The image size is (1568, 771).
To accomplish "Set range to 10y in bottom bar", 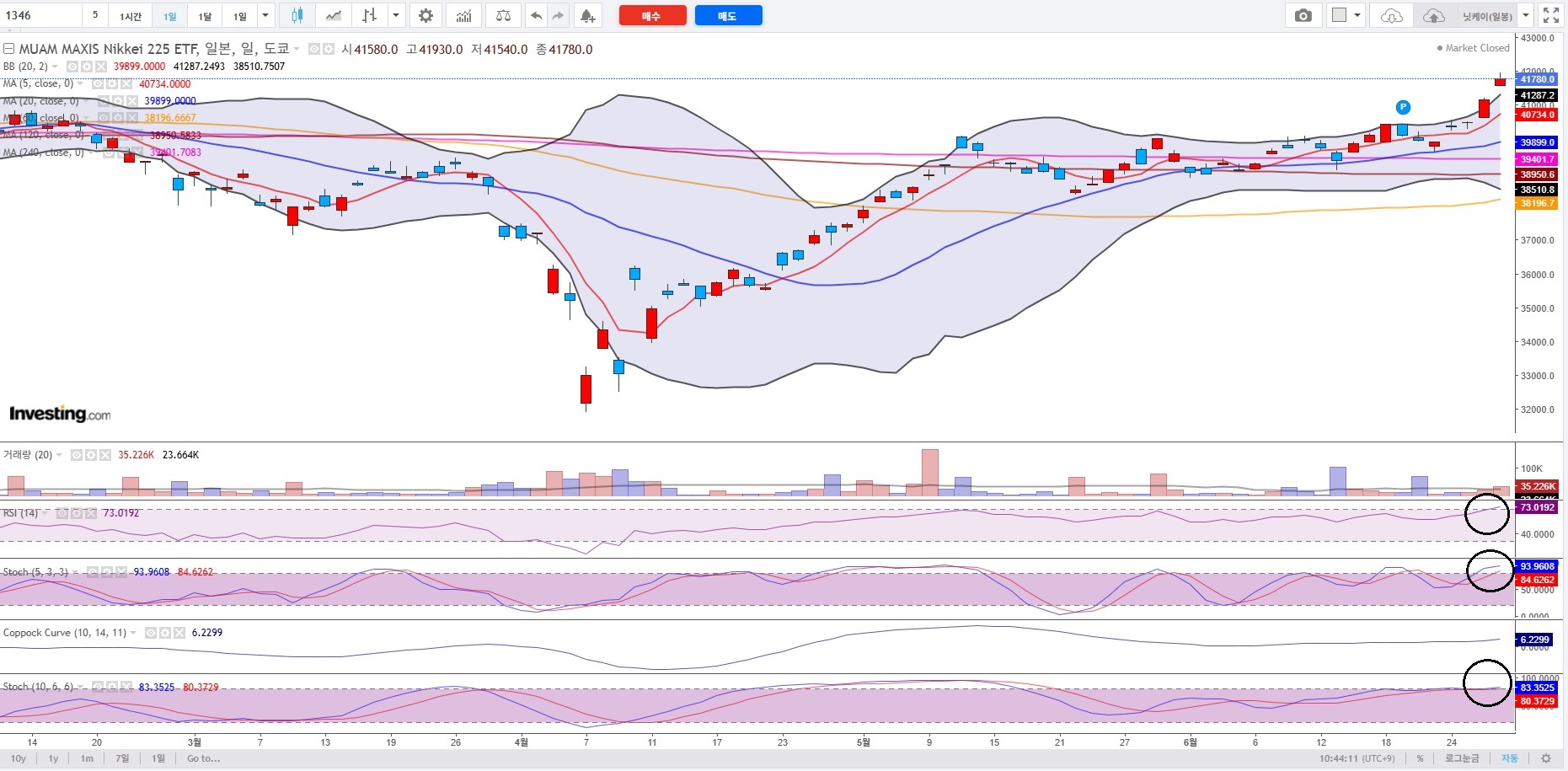I will (19, 758).
